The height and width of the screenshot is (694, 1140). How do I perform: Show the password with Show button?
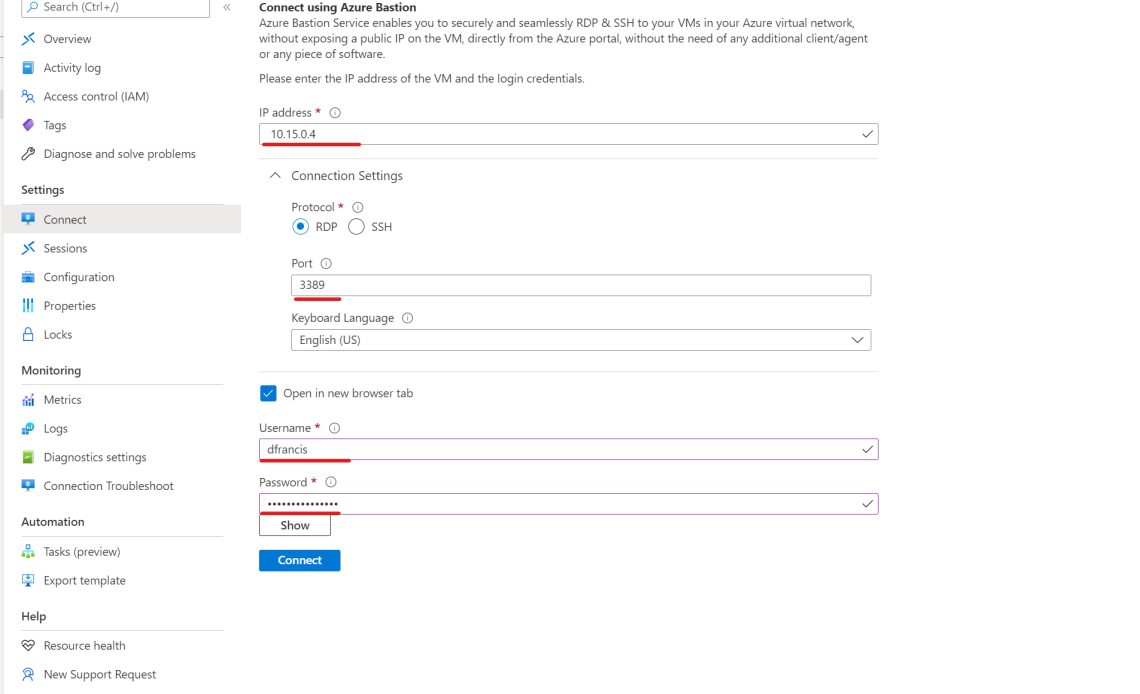pos(294,524)
